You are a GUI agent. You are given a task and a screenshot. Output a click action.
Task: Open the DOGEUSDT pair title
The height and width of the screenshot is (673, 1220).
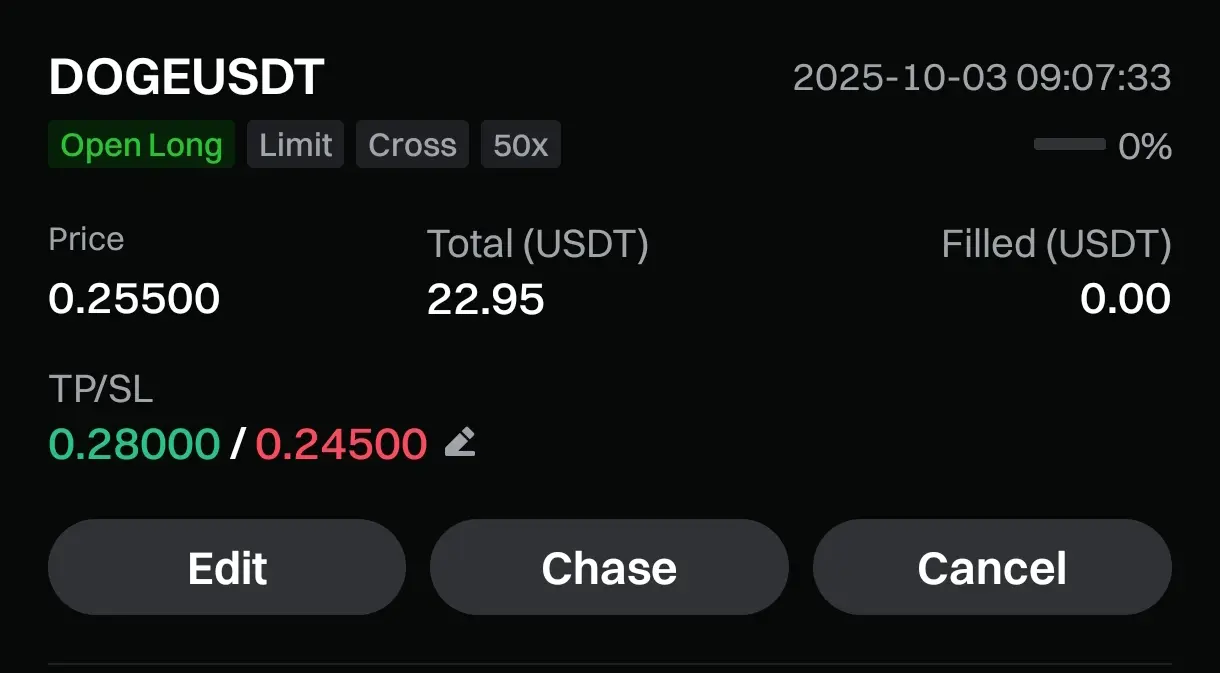click(x=186, y=78)
